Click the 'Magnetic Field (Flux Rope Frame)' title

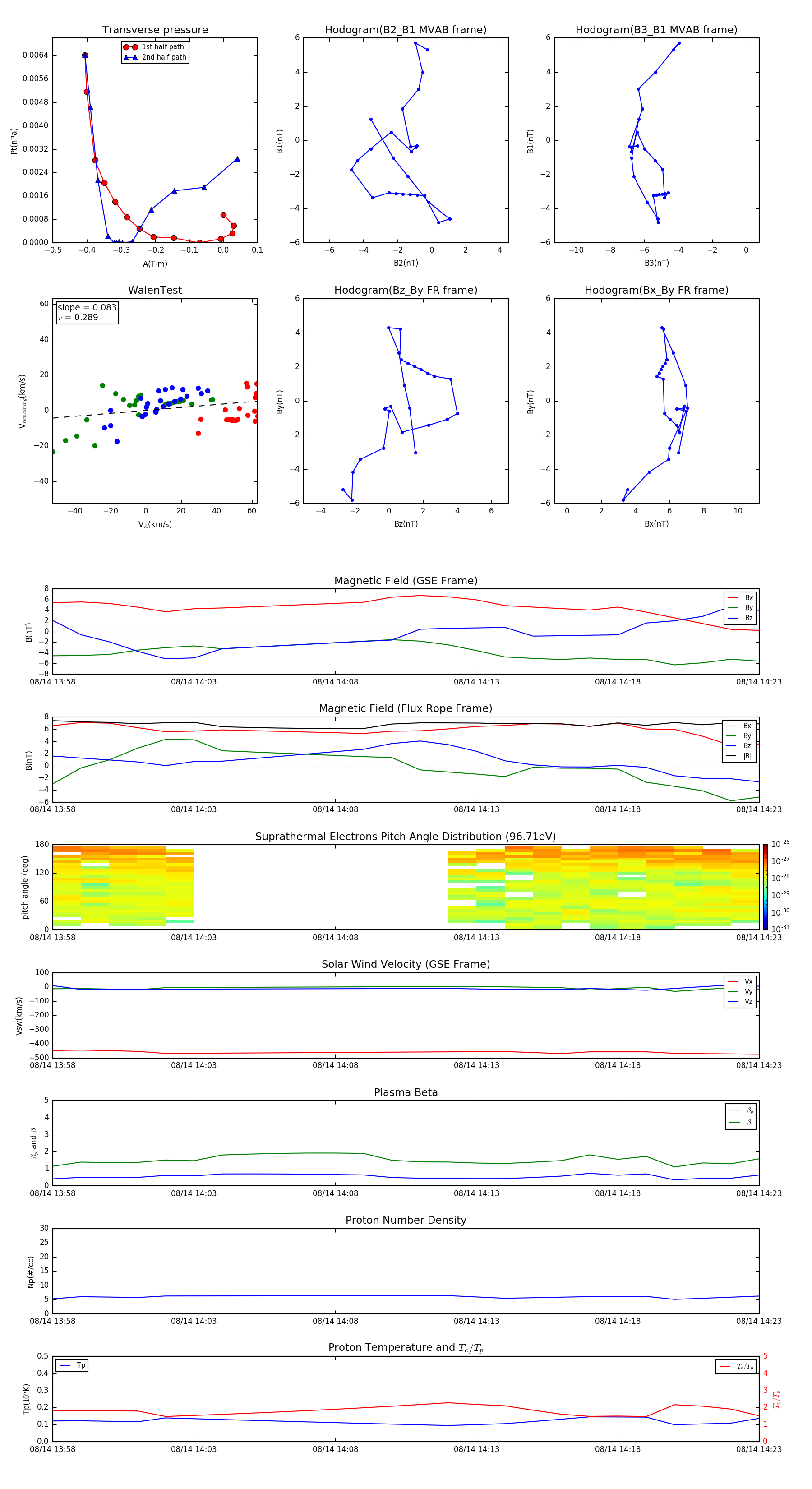click(x=406, y=709)
